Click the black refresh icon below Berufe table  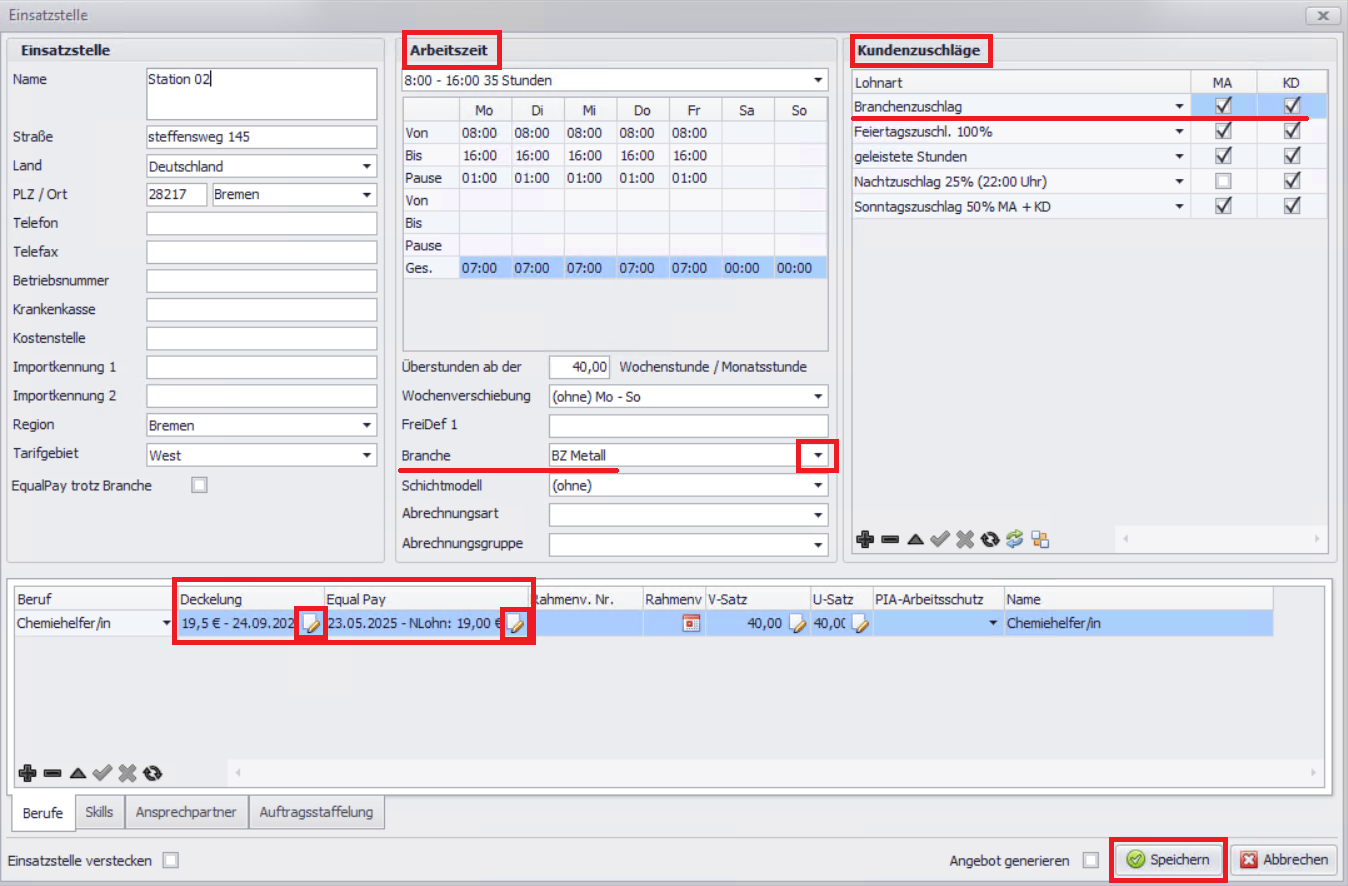pos(152,773)
